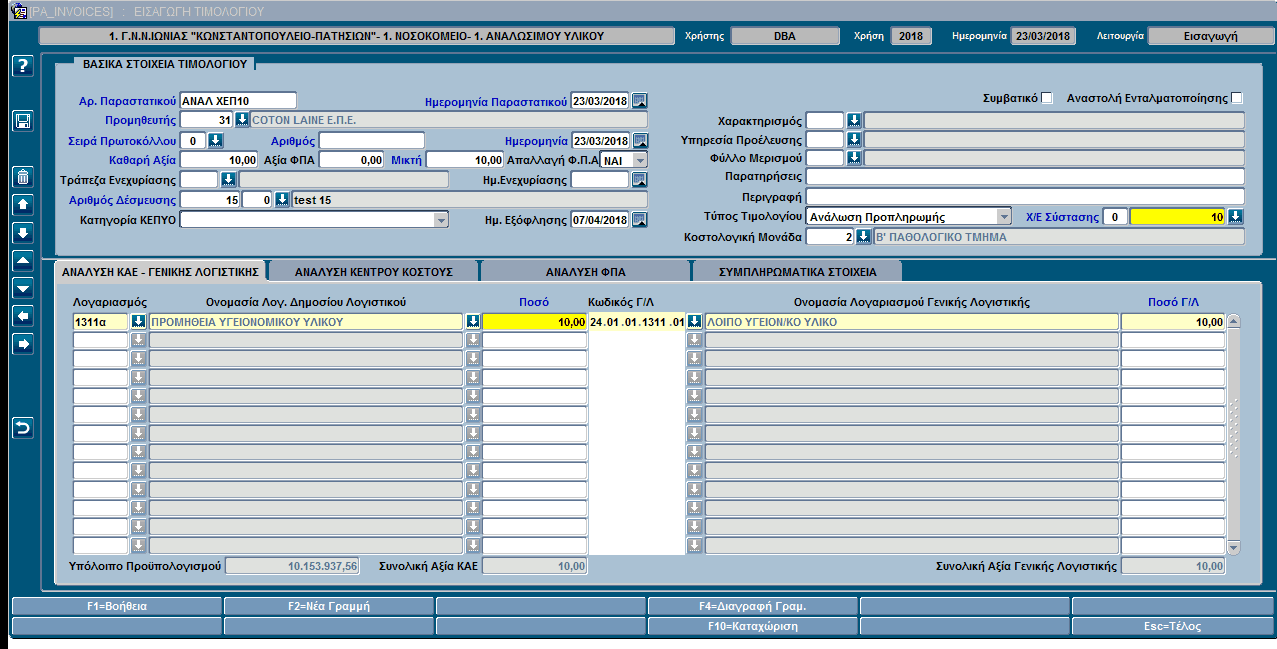Click the F10=Καταχώριση button
Screen dimensions: 1277x649
(x=753, y=626)
